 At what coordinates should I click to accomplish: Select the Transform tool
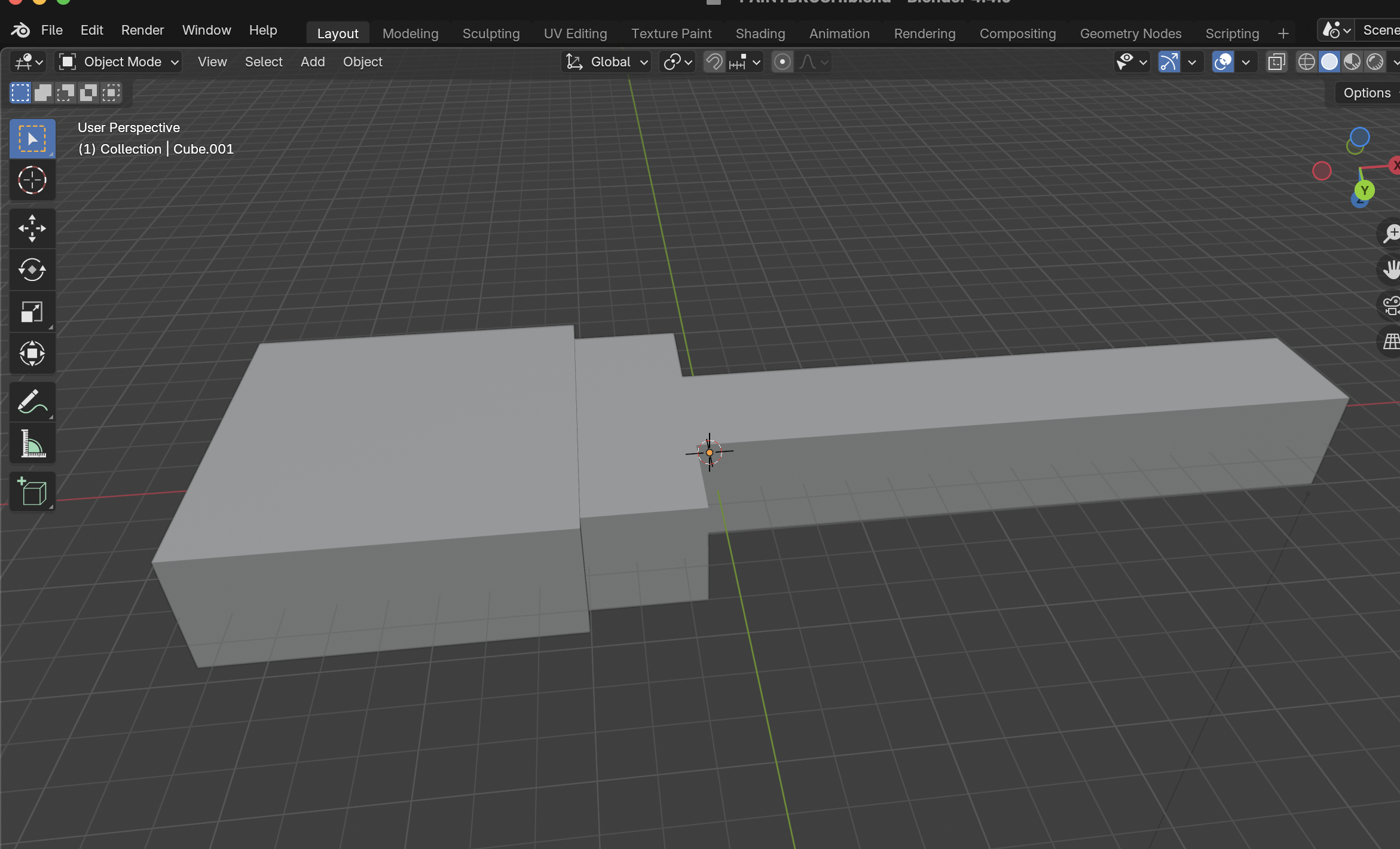pos(32,353)
